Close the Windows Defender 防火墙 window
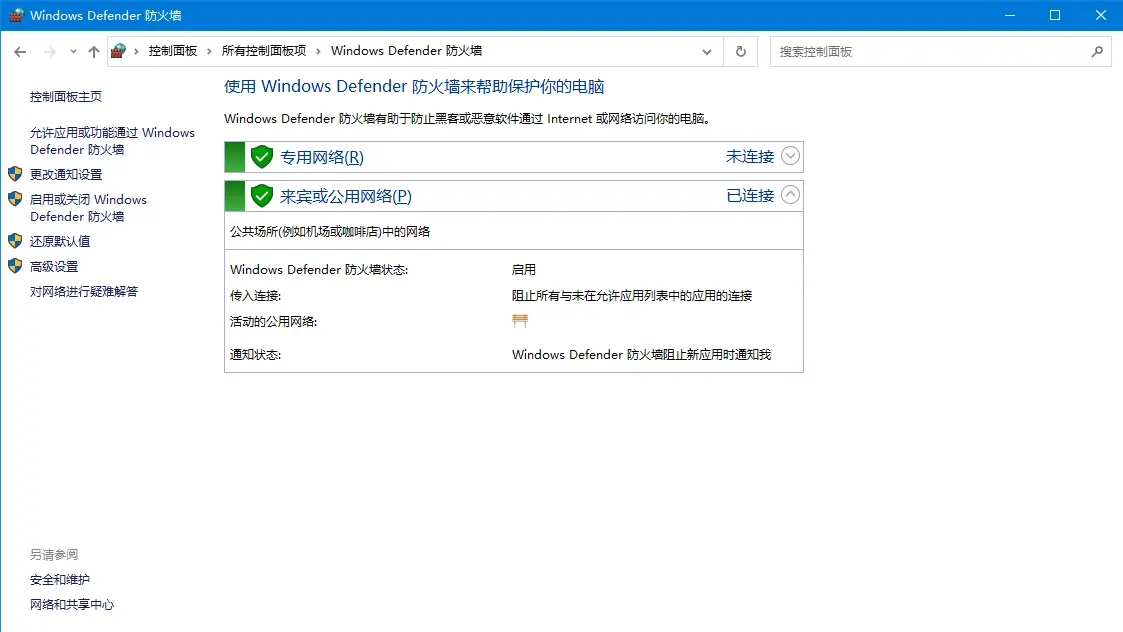Image resolution: width=1123 pixels, height=632 pixels. click(x=1101, y=15)
